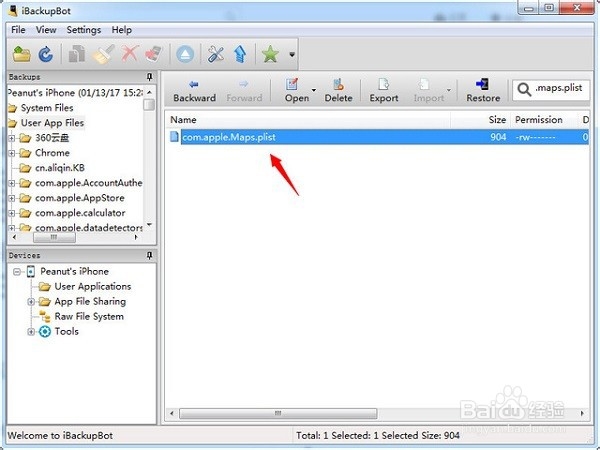
Task: Click the magnifier search icon
Action: 524,90
